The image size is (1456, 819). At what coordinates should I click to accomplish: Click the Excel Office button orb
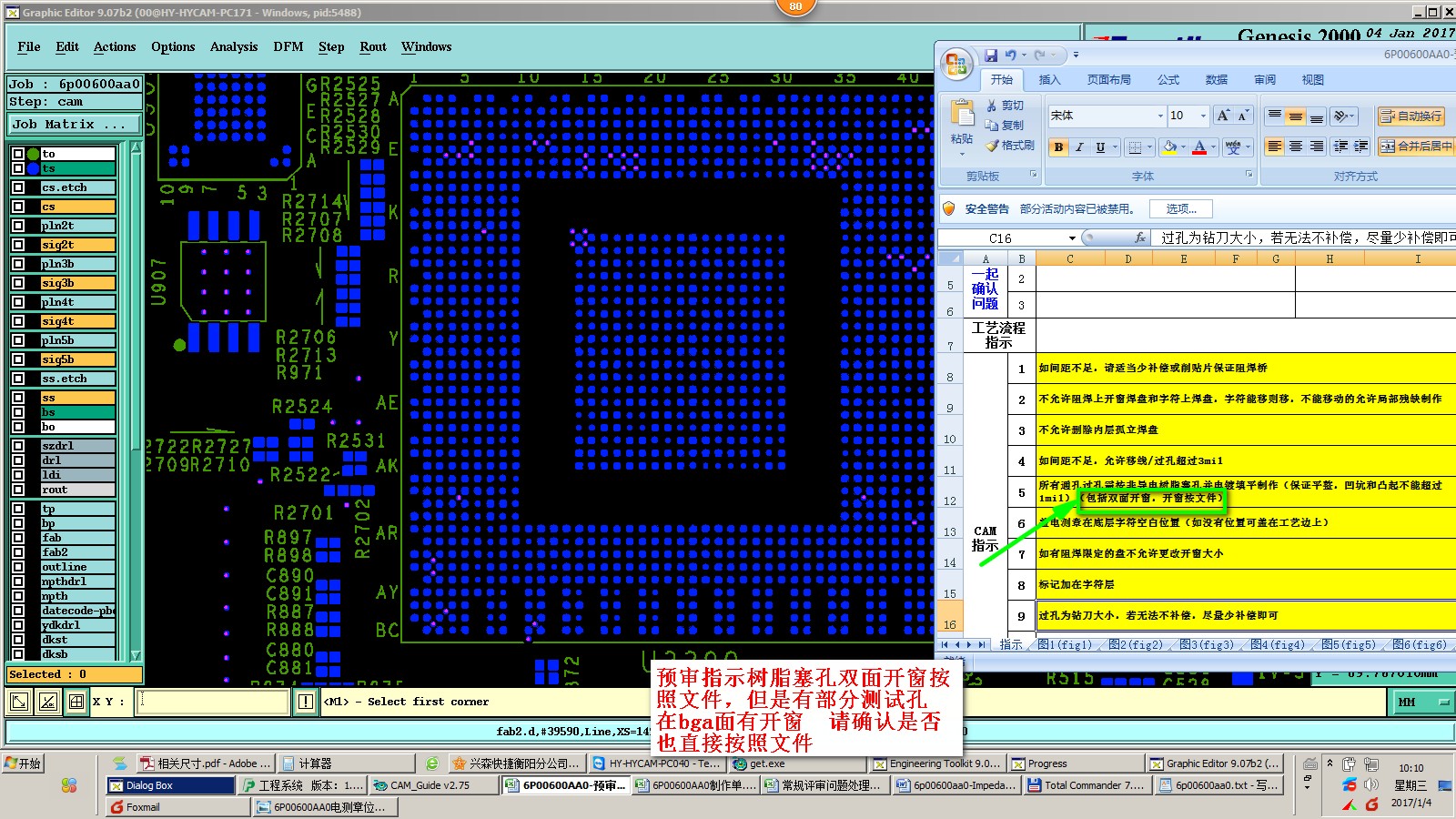click(955, 64)
